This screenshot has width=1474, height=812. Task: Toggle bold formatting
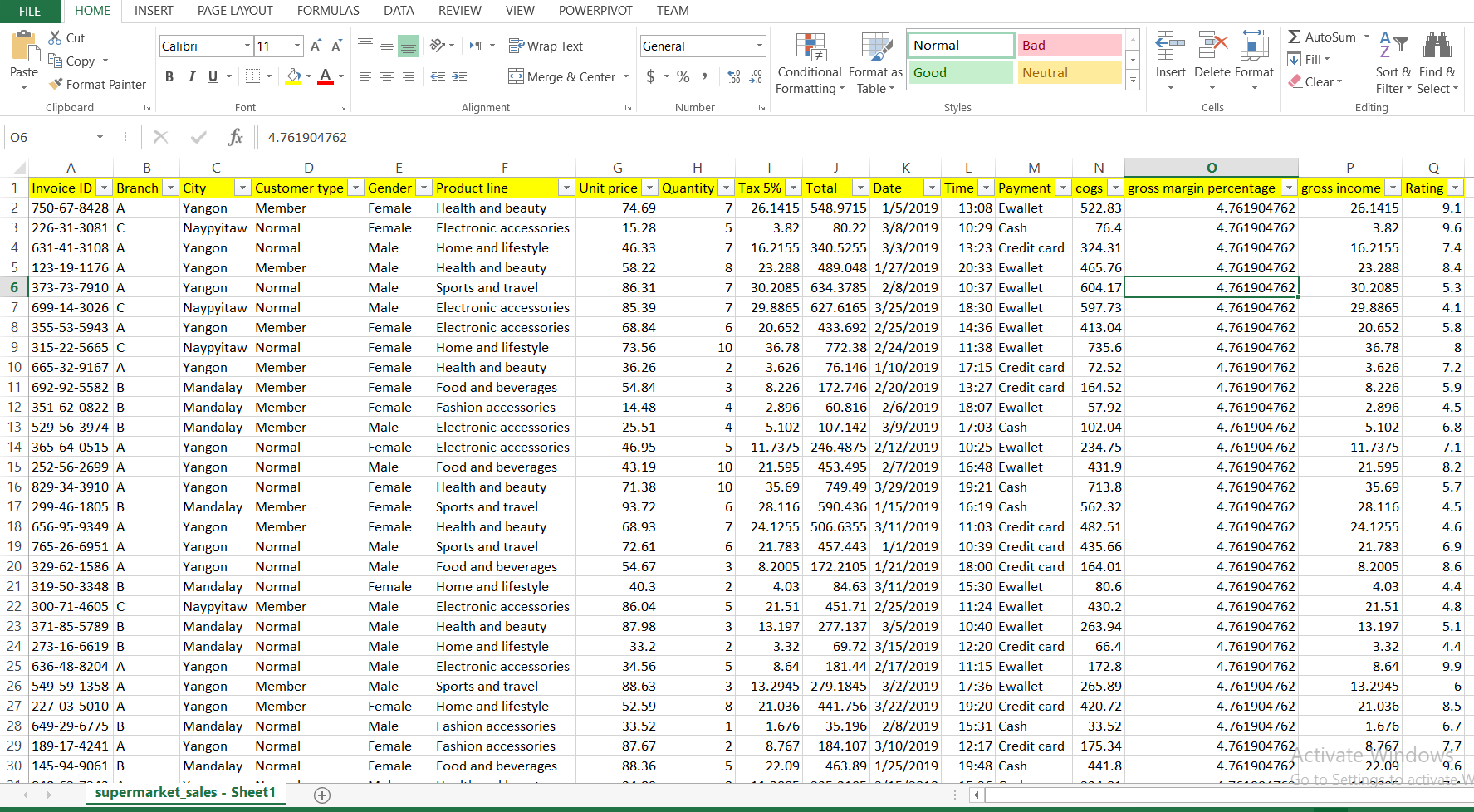click(x=169, y=76)
